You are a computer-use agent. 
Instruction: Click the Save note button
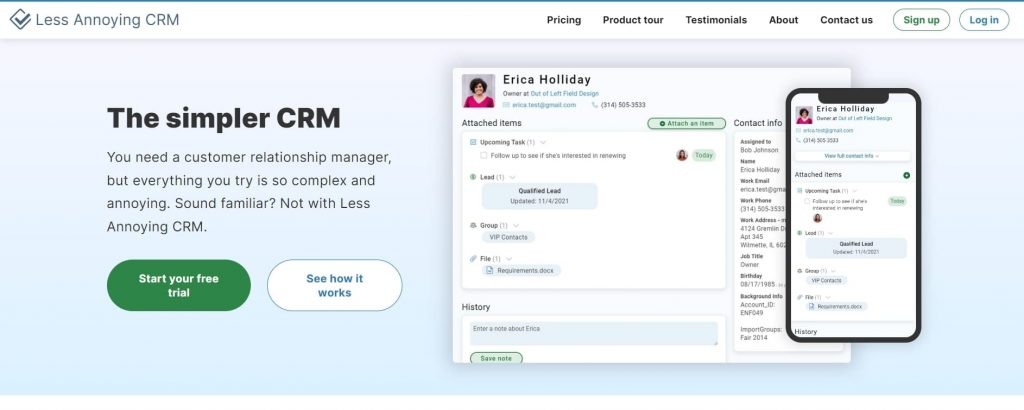[x=496, y=358]
